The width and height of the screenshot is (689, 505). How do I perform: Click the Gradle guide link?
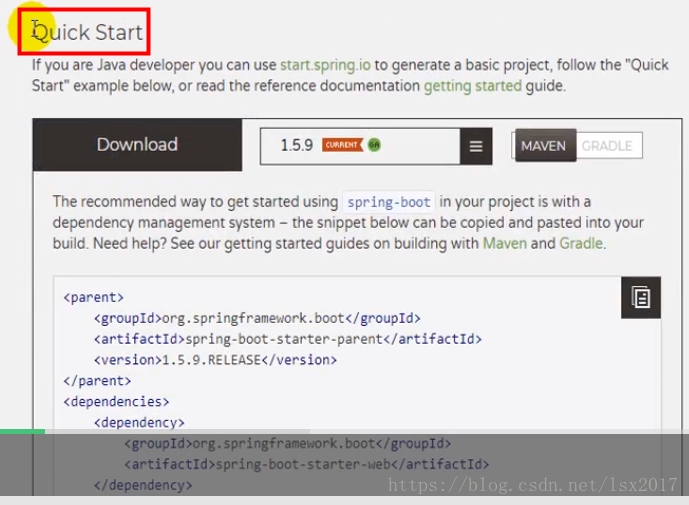click(581, 243)
